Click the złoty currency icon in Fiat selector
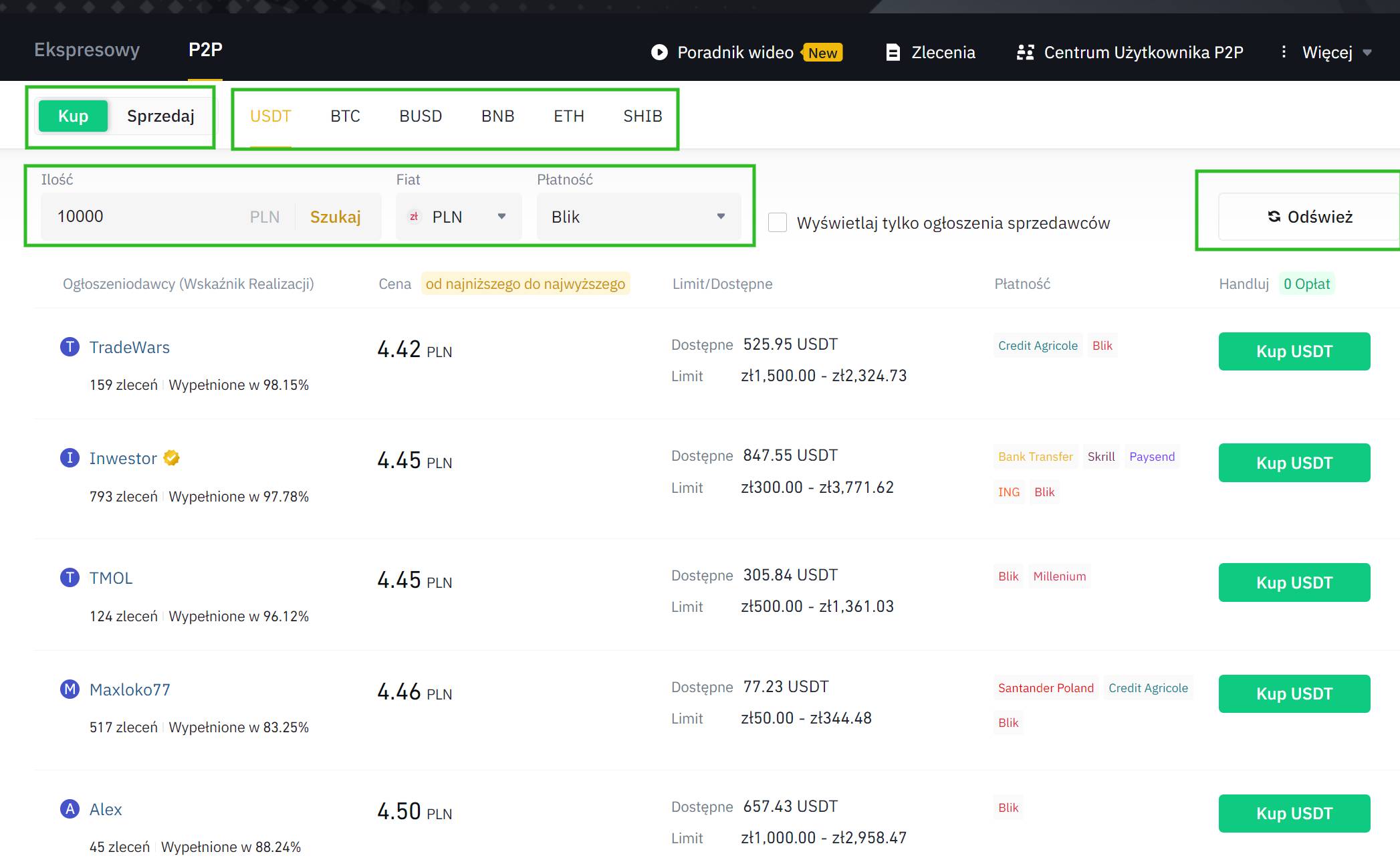Viewport: 1400px width, 862px height. tap(414, 217)
